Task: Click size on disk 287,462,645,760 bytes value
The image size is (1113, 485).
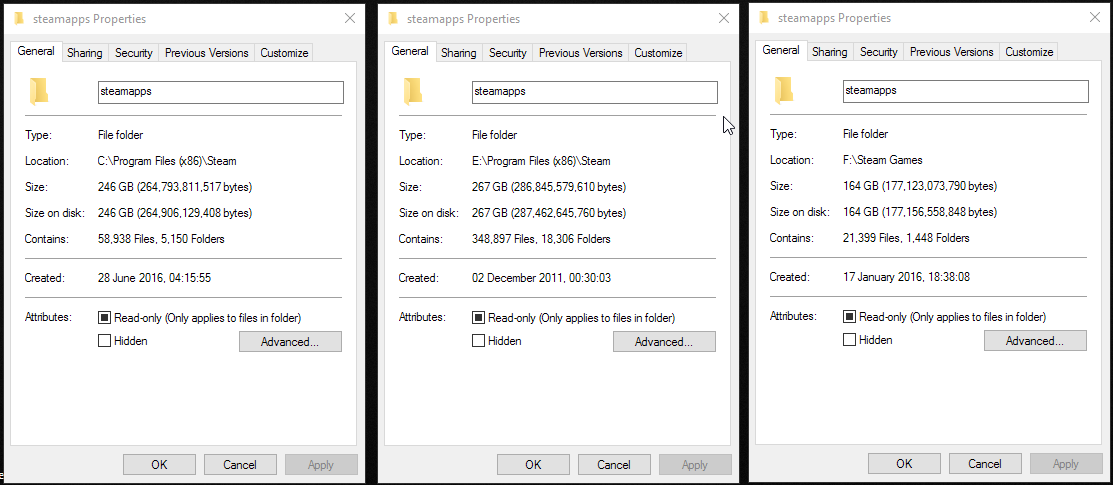Action: [x=549, y=213]
